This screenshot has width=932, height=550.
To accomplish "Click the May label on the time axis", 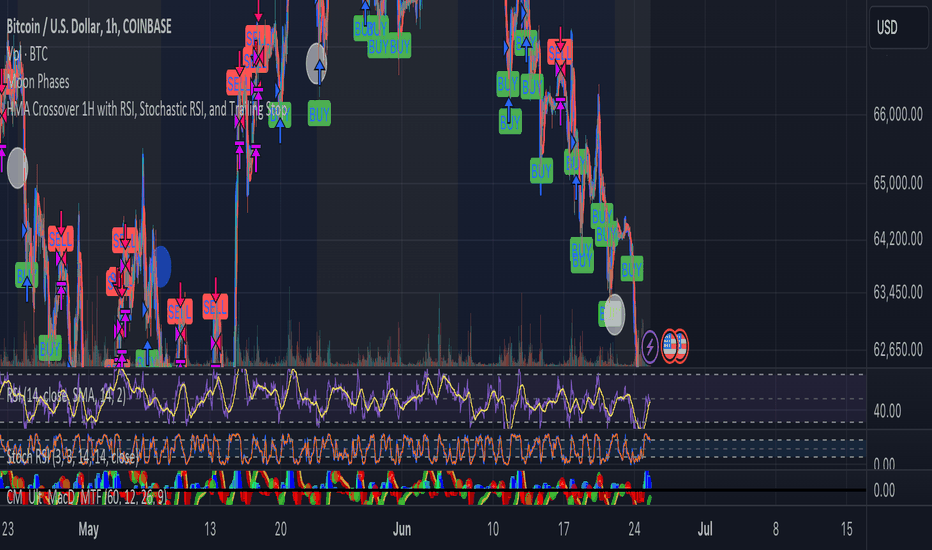I will (89, 529).
